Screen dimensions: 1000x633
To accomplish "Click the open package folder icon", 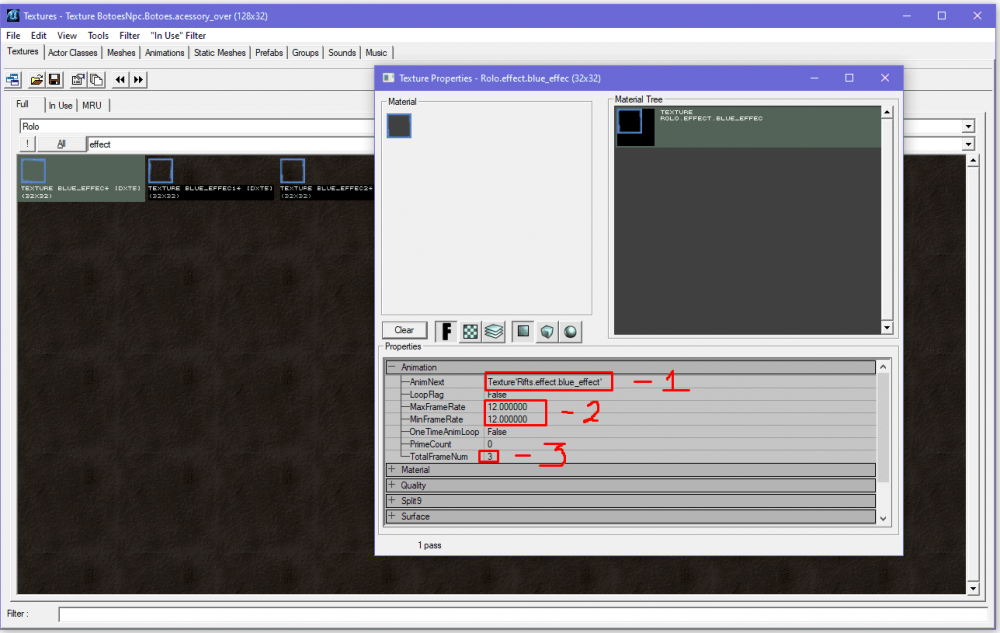I will coord(37,79).
